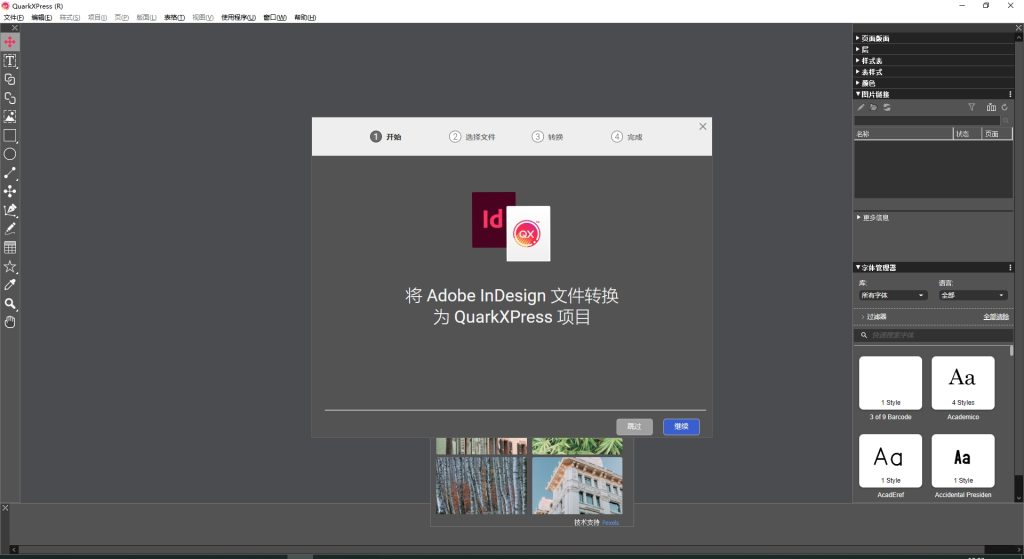Open the 文件(F) menu
1024x559 pixels.
pos(14,18)
